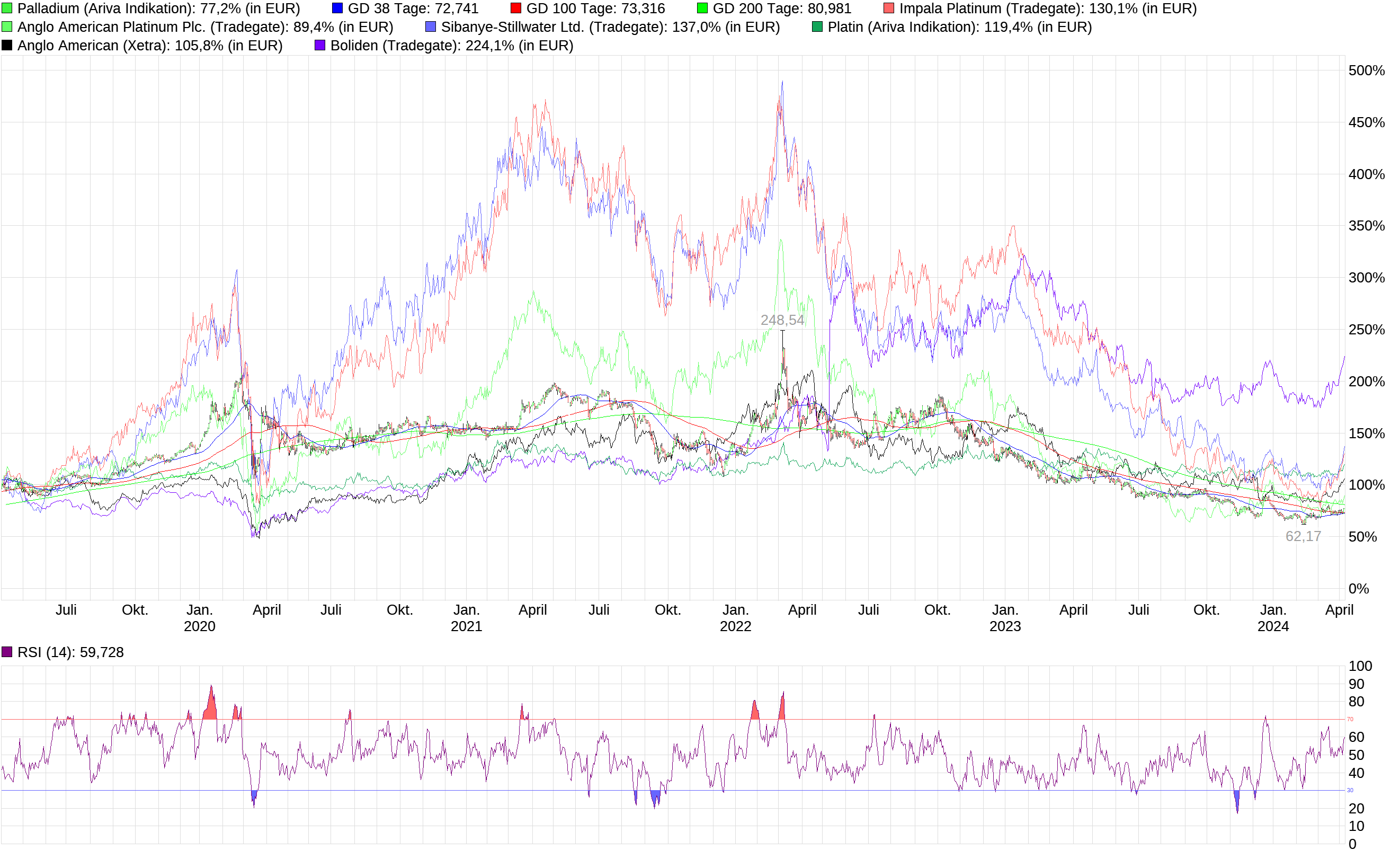Toggle the Anglo American (Xetra) series visibility
This screenshot has width=1400, height=859.
8,46
